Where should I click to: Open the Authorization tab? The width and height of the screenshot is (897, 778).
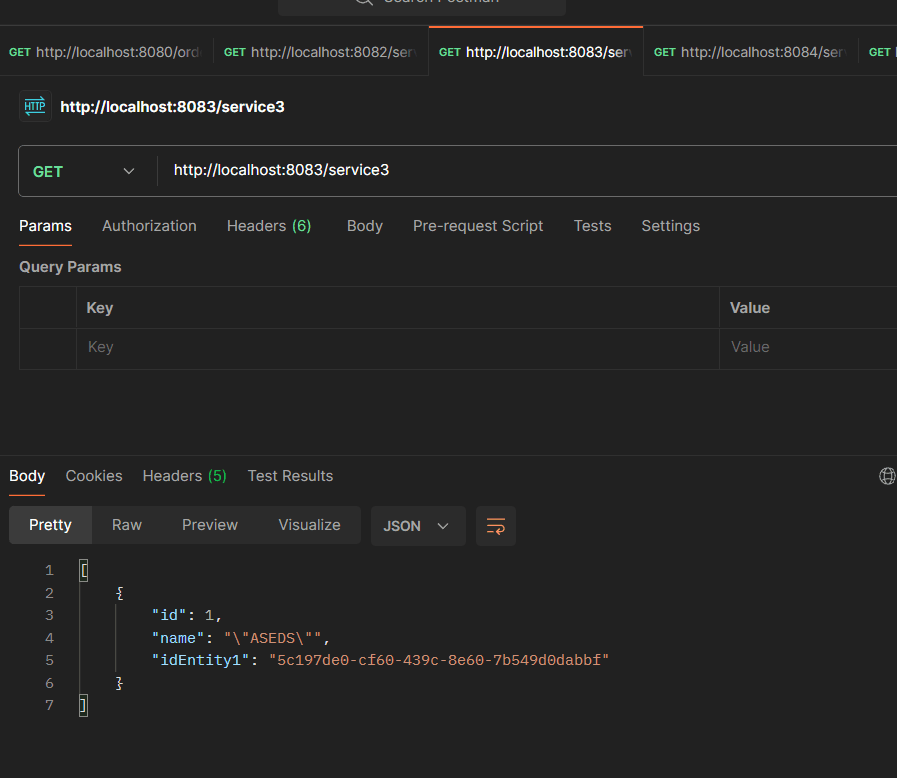point(149,226)
